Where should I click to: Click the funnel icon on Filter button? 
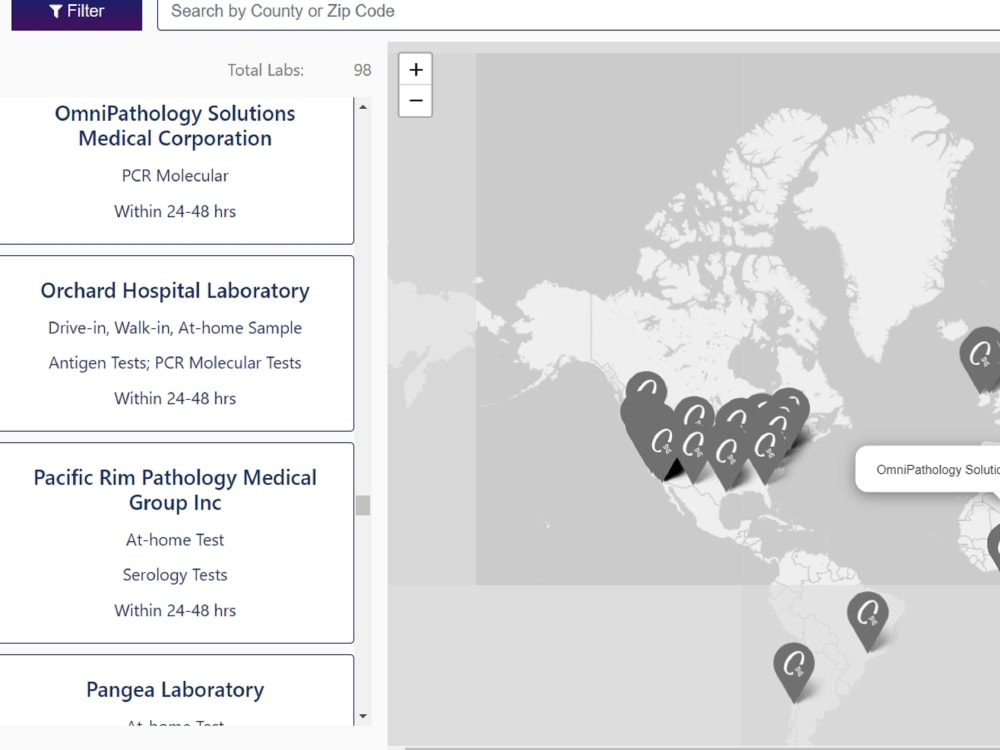coord(55,11)
